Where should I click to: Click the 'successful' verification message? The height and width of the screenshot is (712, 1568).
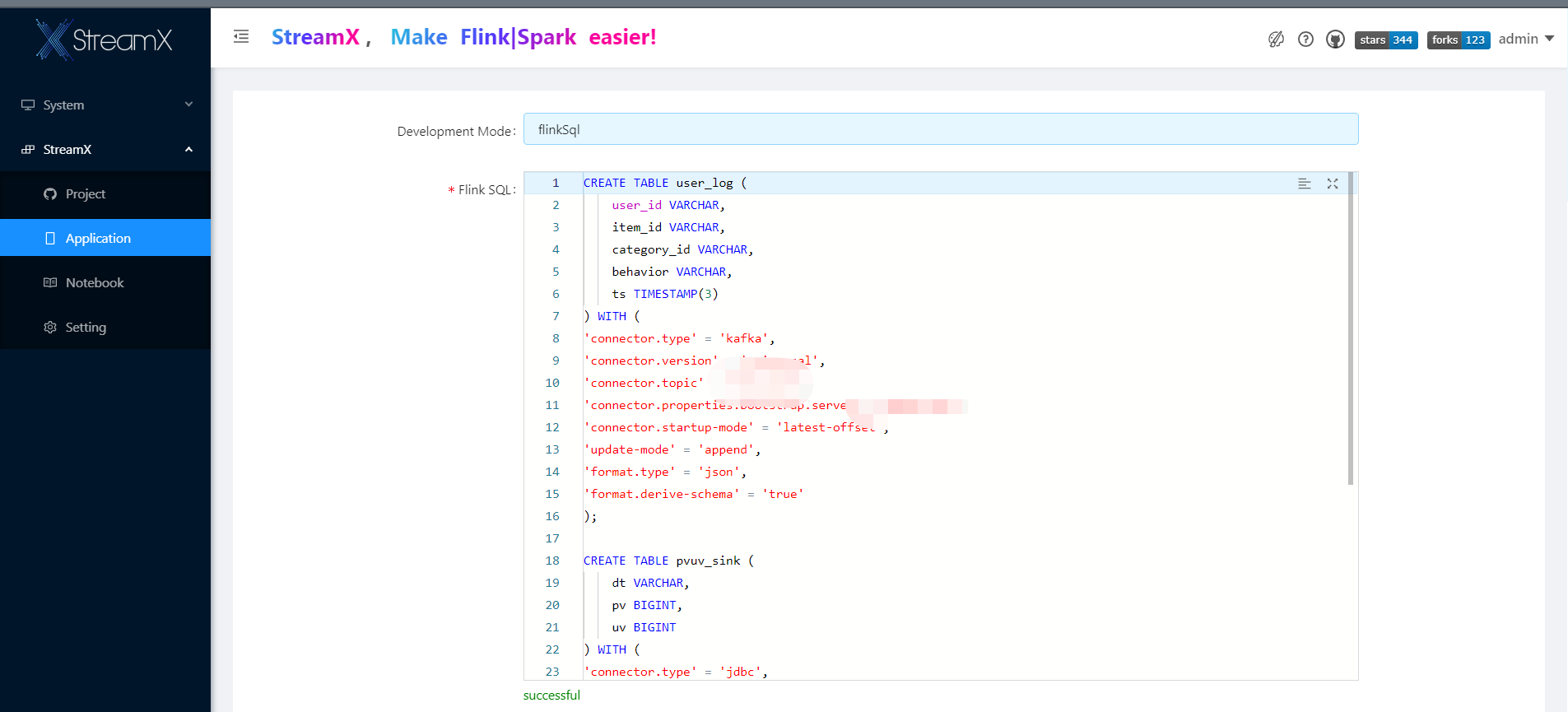tap(551, 695)
